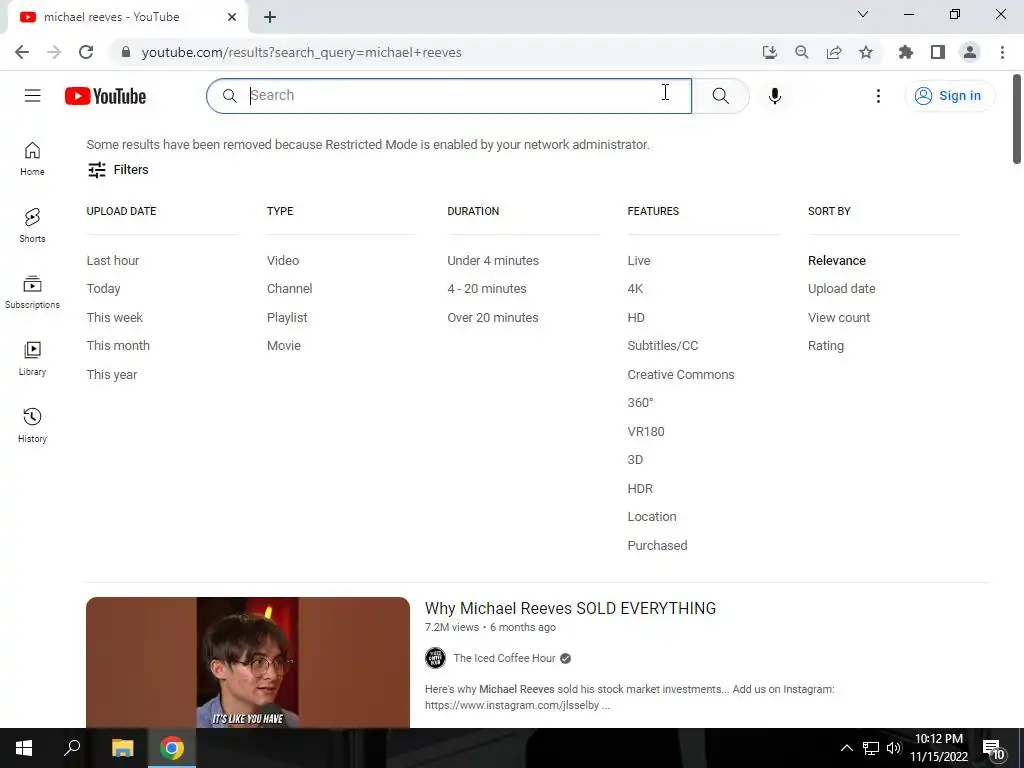This screenshot has width=1024, height=768.
Task: Enable Creative Commons filter
Action: 681,375
